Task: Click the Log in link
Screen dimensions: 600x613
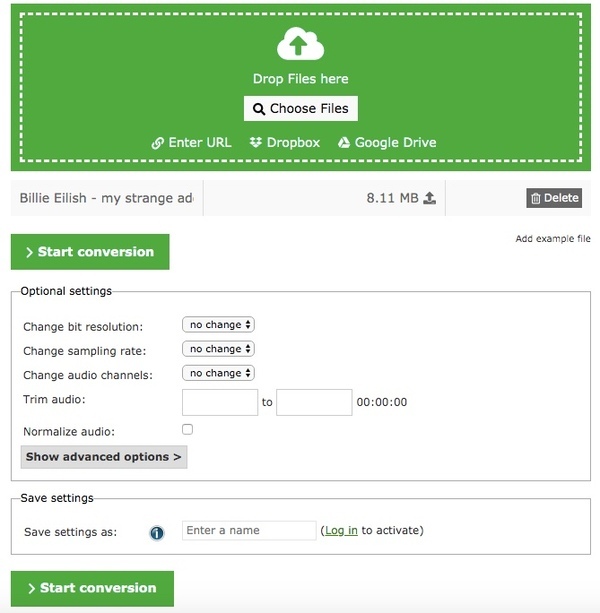Action: point(341,530)
